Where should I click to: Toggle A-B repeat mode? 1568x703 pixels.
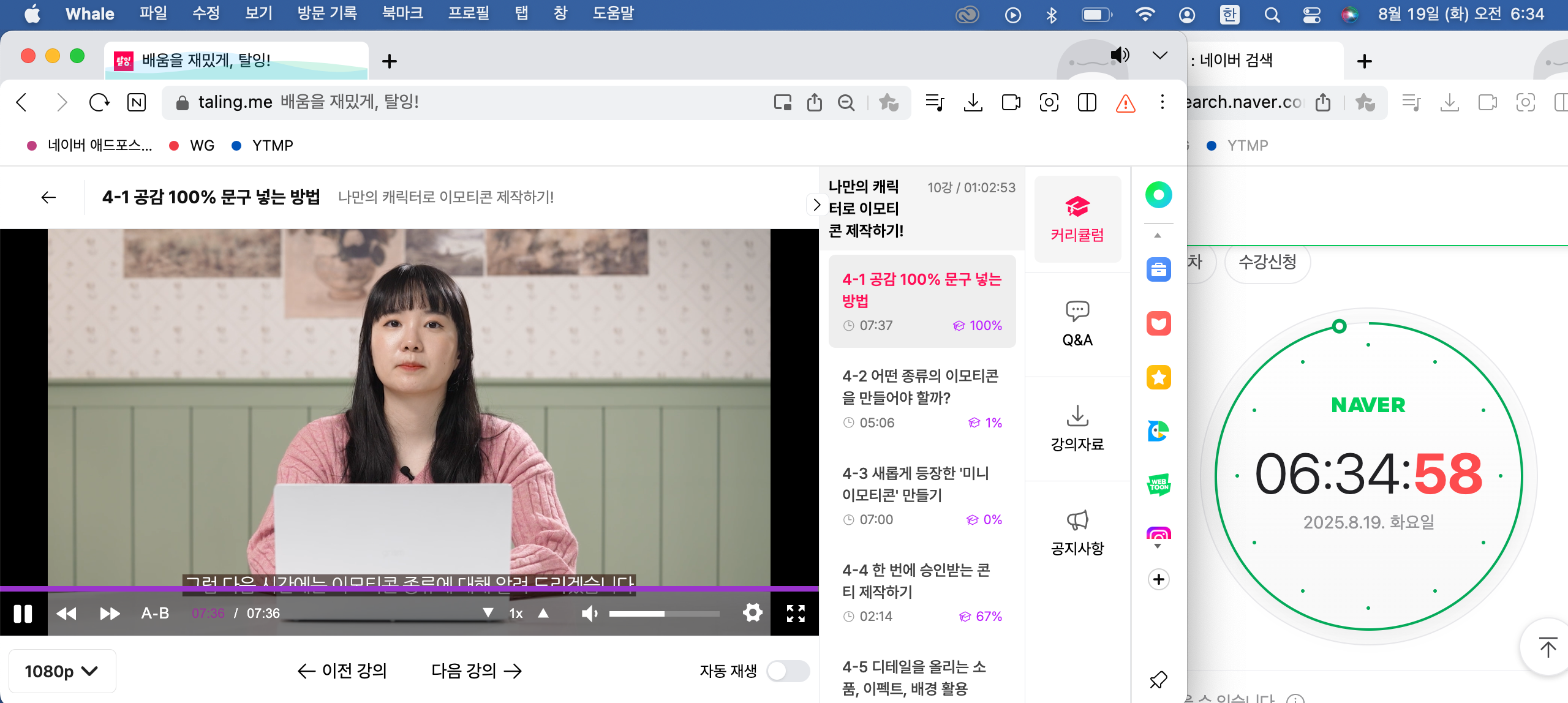155,613
